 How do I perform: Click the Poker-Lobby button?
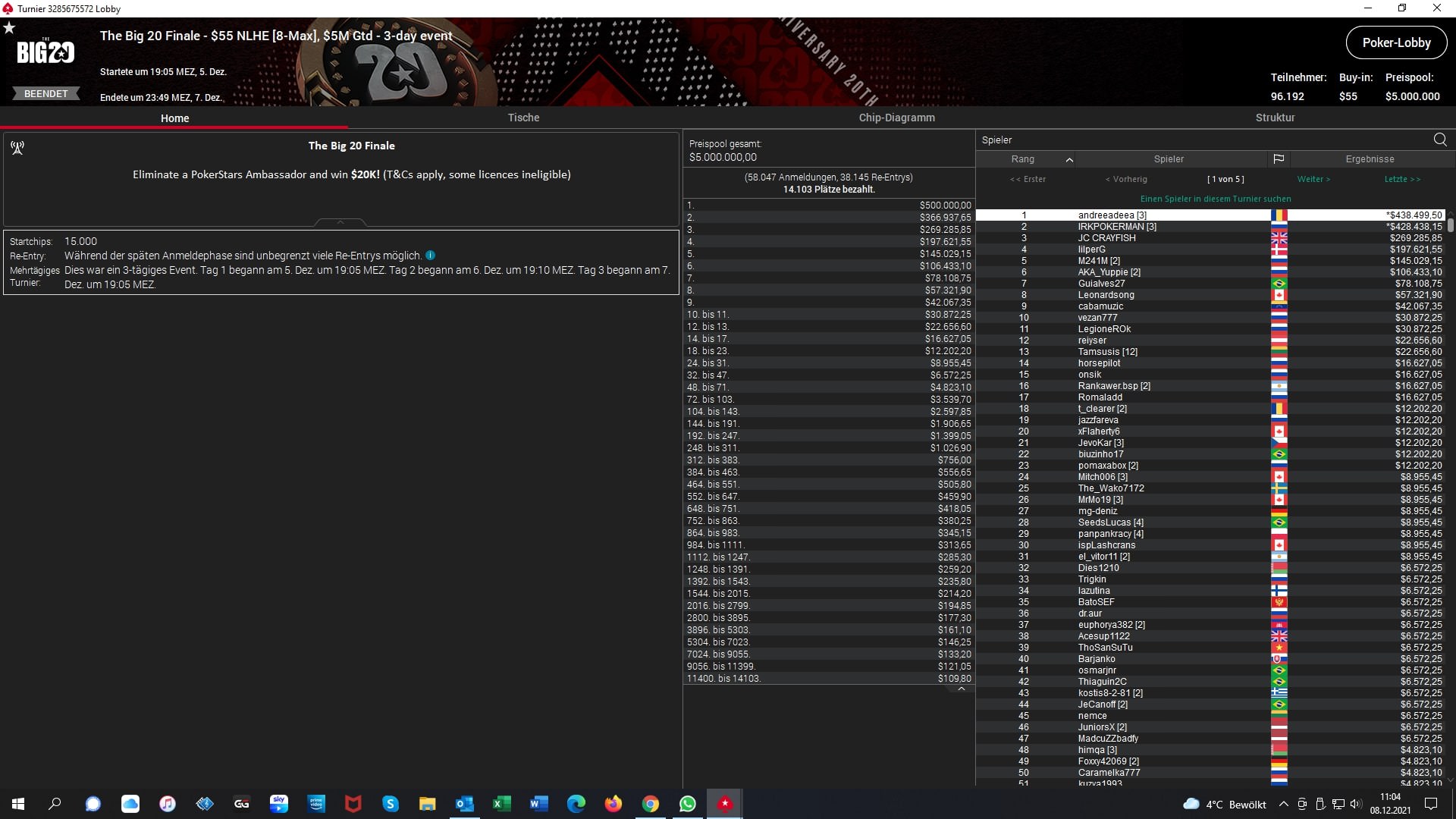(1395, 43)
